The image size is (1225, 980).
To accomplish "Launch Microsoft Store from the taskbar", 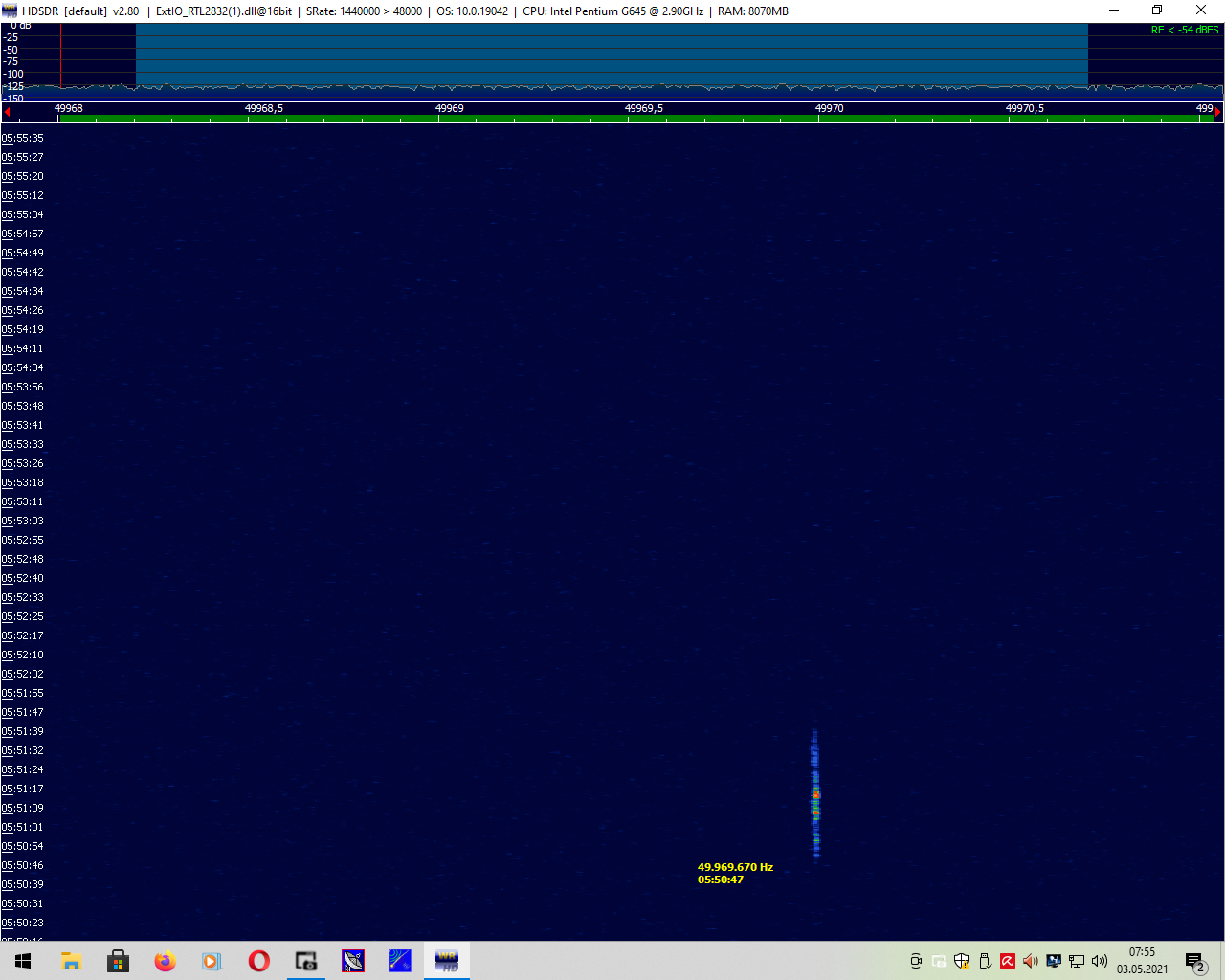I will click(118, 961).
